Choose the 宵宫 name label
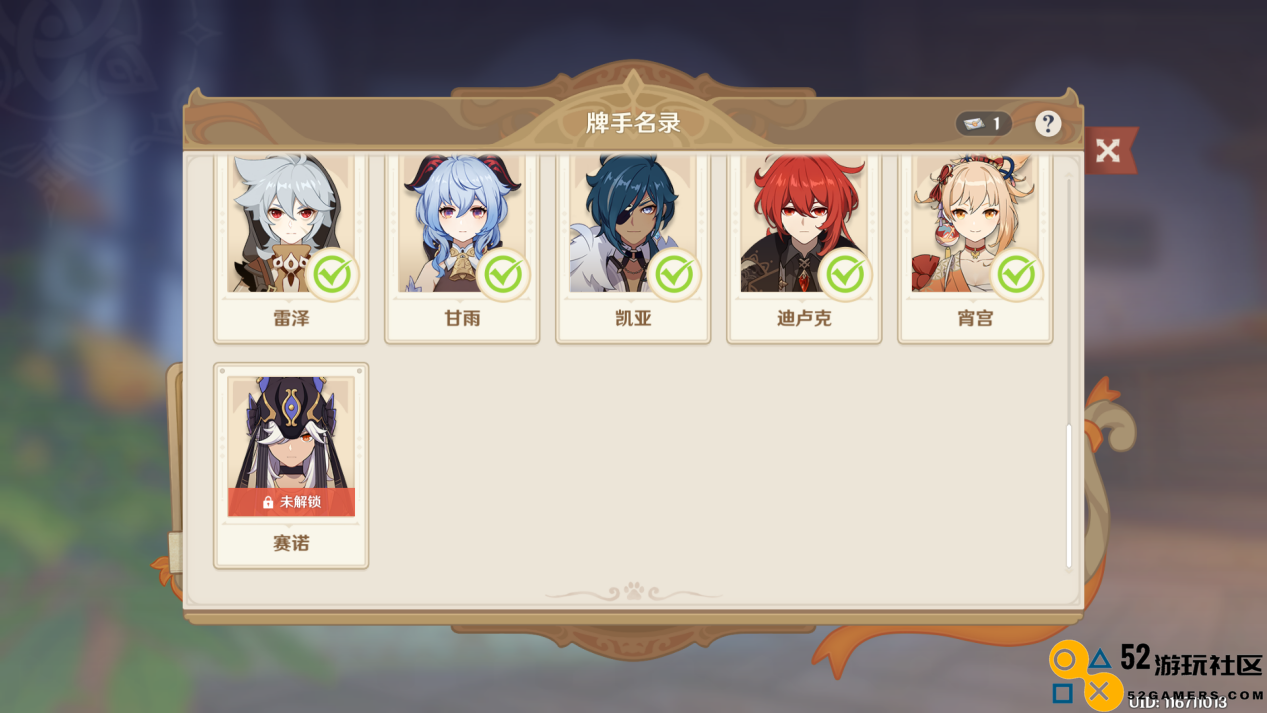The width and height of the screenshot is (1267, 713). point(975,318)
